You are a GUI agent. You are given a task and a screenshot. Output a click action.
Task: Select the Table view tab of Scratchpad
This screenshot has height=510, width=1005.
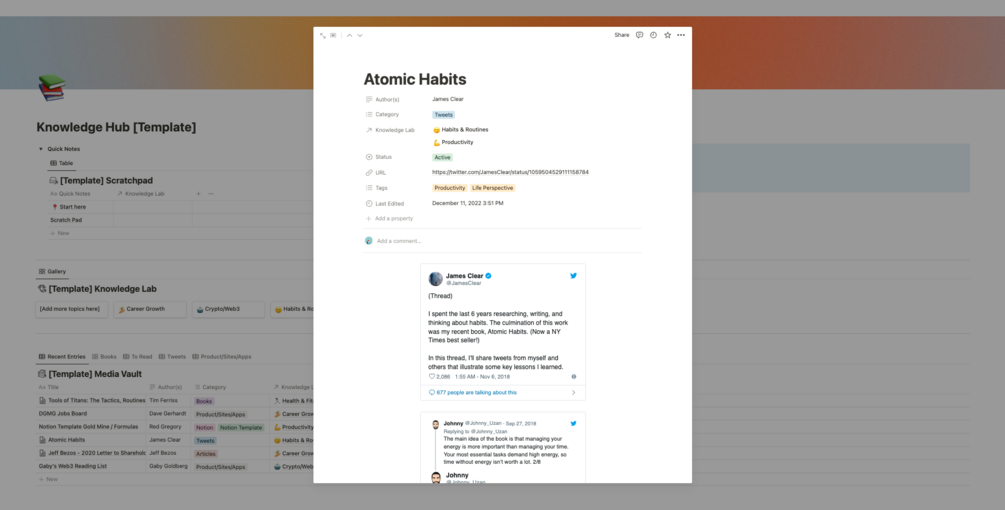coord(62,163)
